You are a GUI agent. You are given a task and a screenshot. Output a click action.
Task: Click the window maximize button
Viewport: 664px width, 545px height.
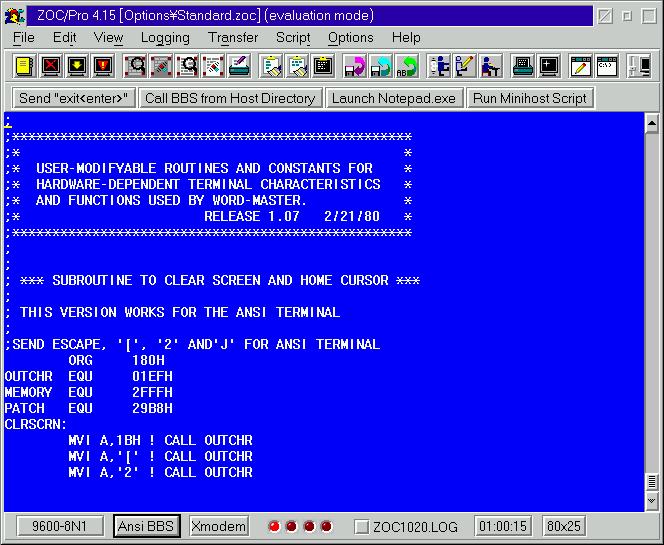(649, 16)
